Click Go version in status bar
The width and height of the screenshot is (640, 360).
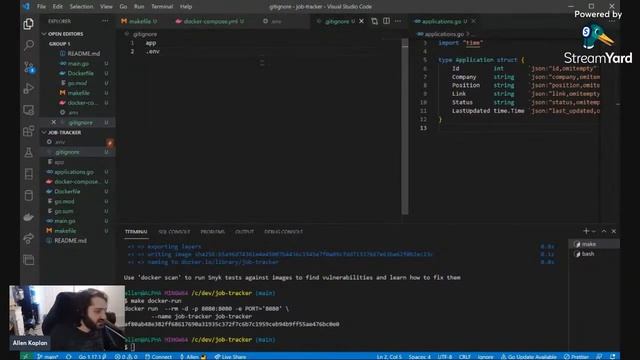click(92, 356)
